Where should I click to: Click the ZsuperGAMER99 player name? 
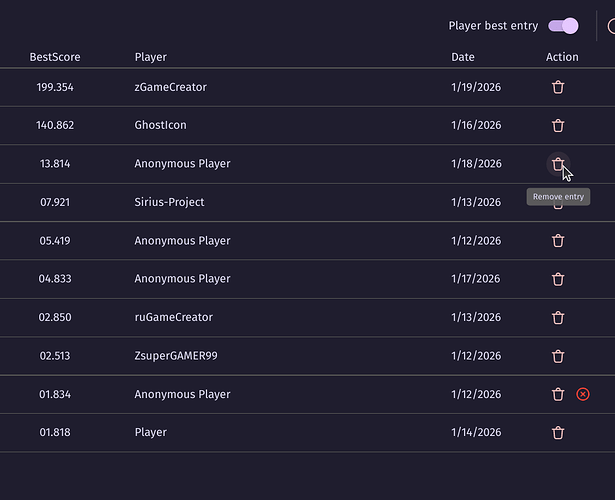[176, 356]
